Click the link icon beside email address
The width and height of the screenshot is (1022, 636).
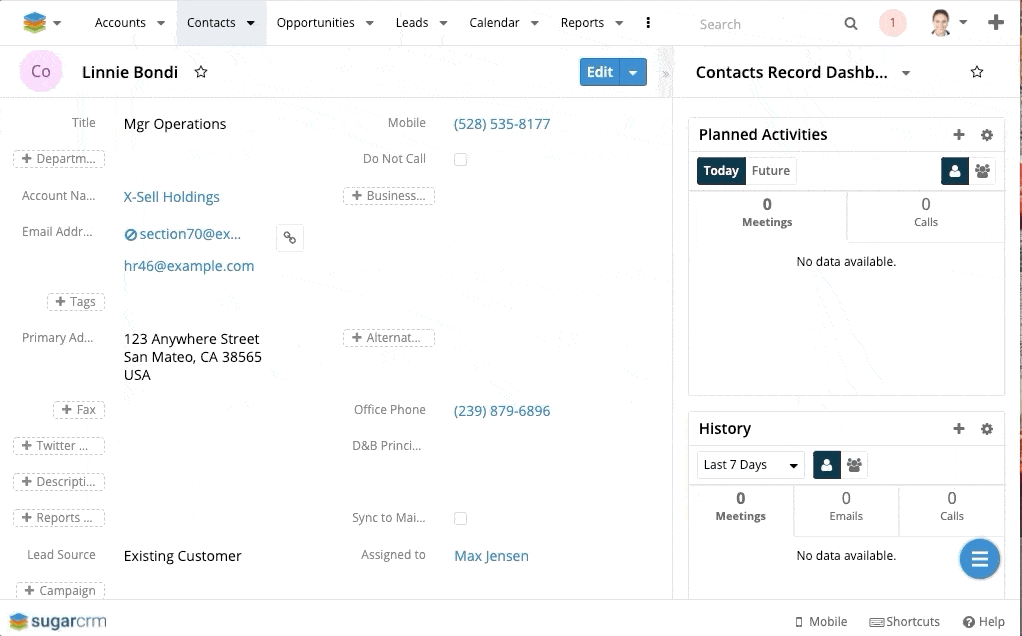coord(289,237)
